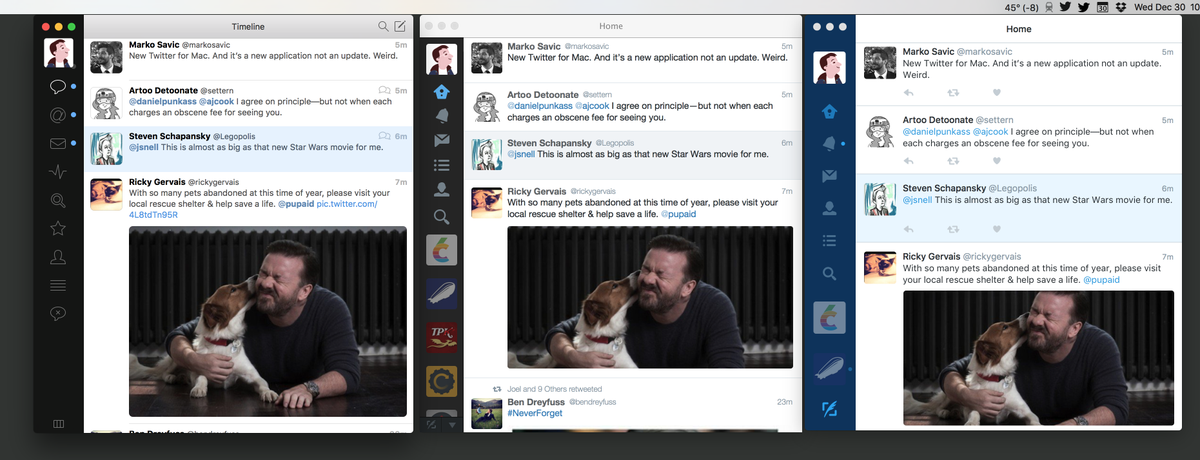Click Dropbox icon in macOS menu bar
Screen dimensions: 1200x460
coord(1121,7)
